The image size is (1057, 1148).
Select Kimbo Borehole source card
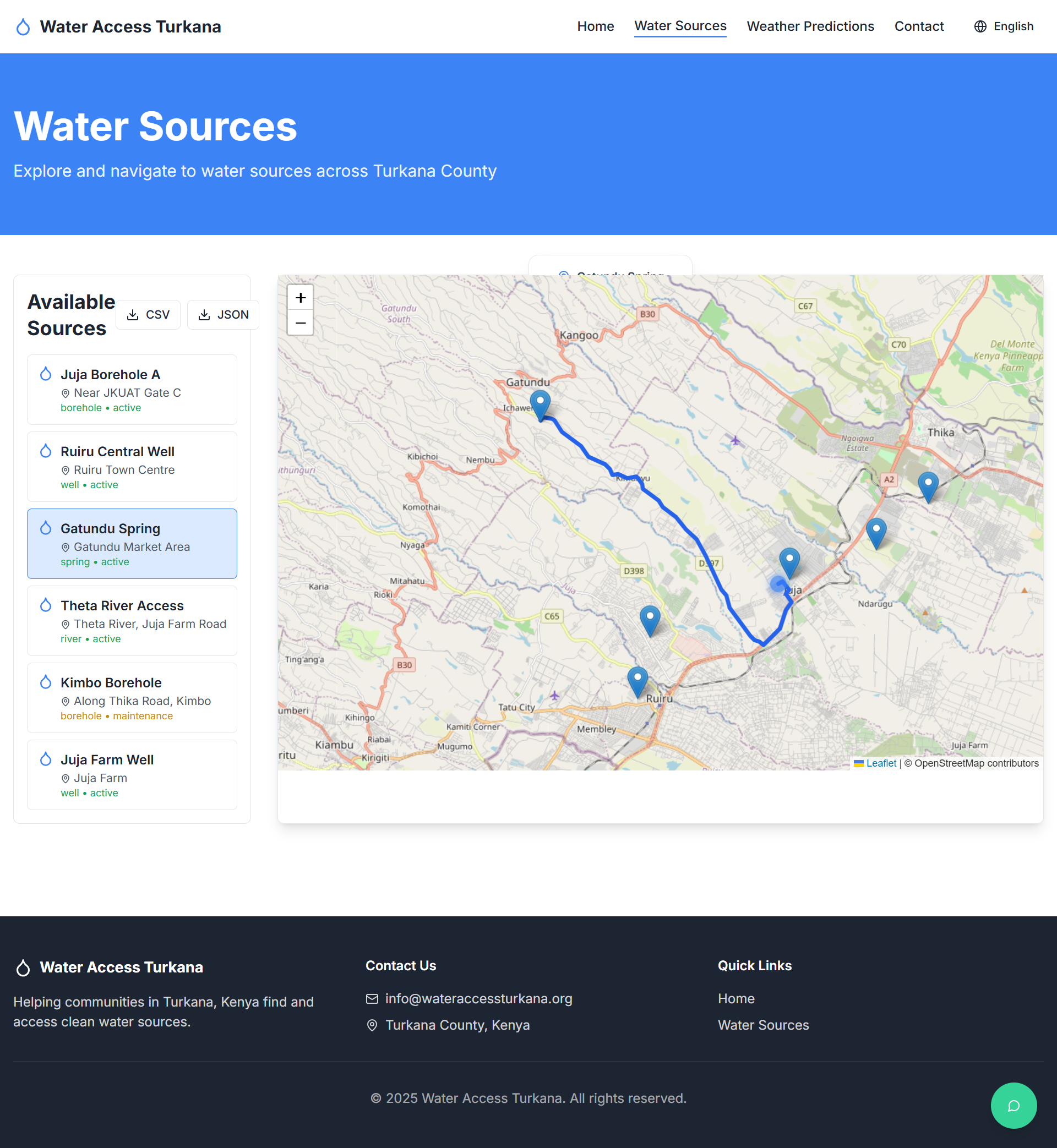pos(132,698)
